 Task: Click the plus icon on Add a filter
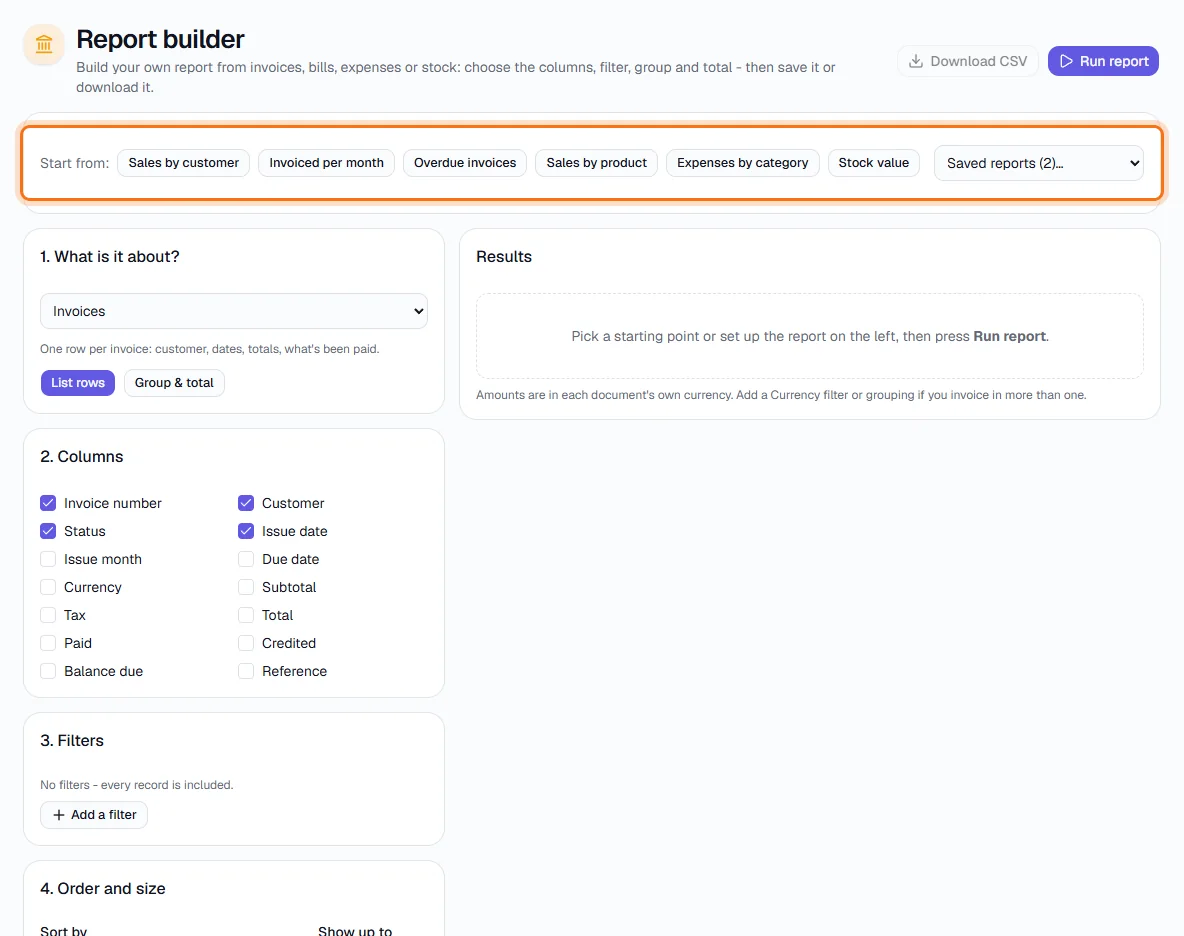[x=59, y=814]
